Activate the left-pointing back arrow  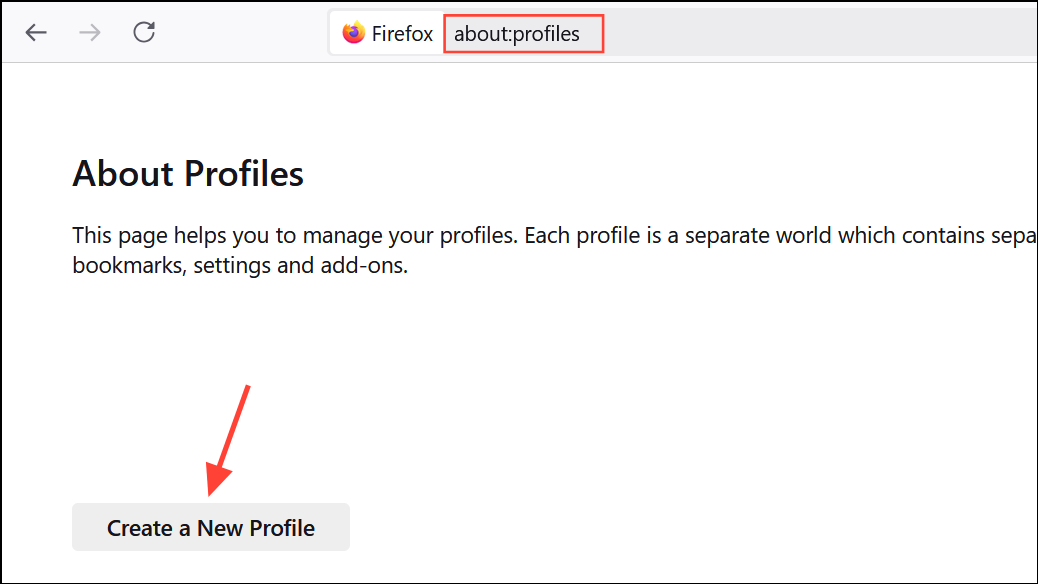point(36,32)
